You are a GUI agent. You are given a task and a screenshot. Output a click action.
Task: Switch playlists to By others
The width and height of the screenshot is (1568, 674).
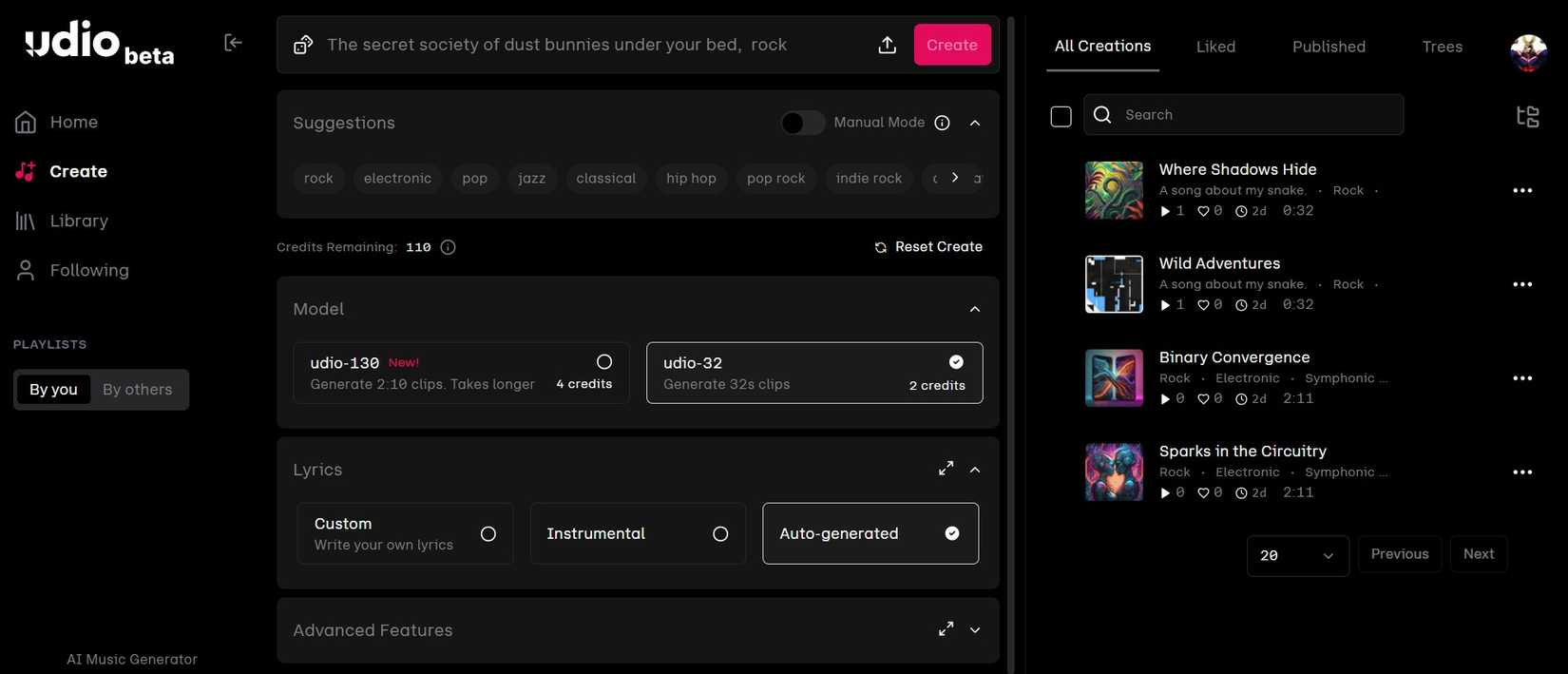[138, 390]
